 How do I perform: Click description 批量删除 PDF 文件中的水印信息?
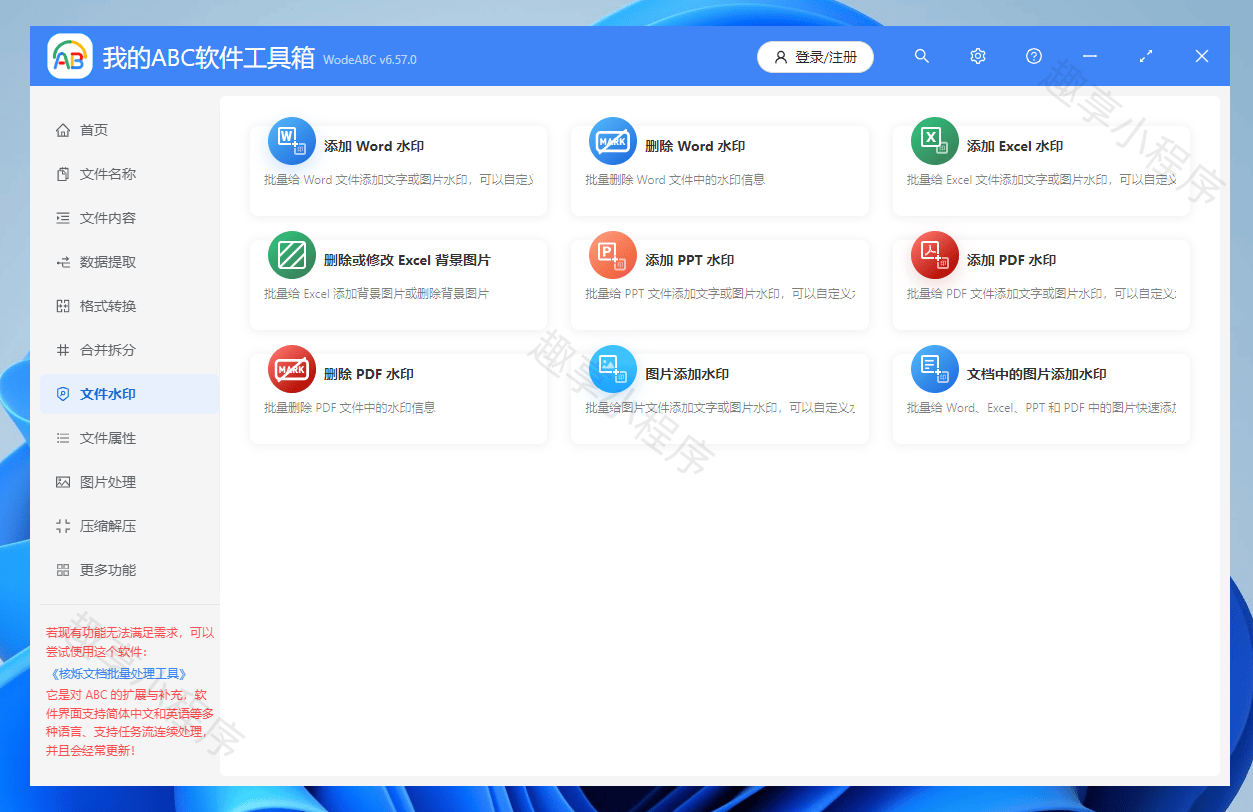(350, 408)
